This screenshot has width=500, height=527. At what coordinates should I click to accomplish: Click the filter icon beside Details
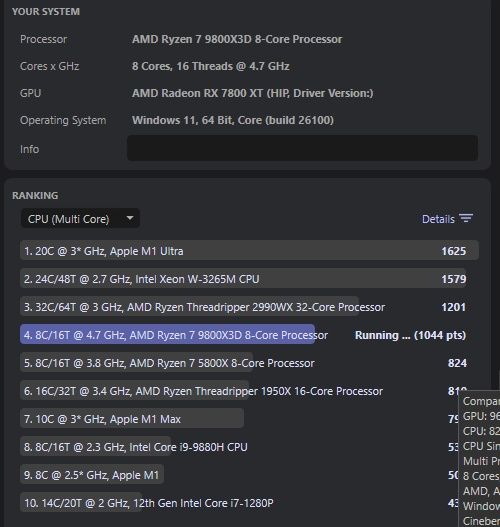tap(466, 218)
